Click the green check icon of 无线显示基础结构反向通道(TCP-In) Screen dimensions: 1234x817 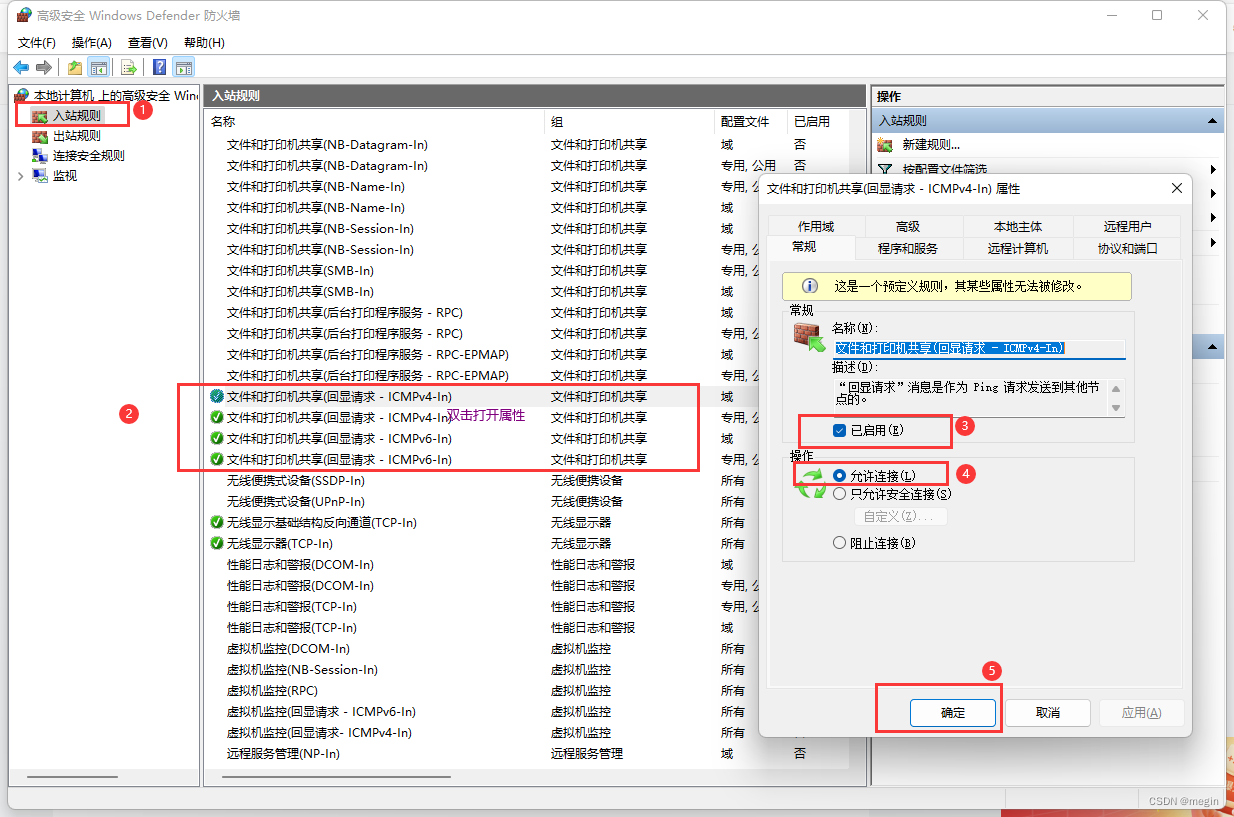(217, 523)
